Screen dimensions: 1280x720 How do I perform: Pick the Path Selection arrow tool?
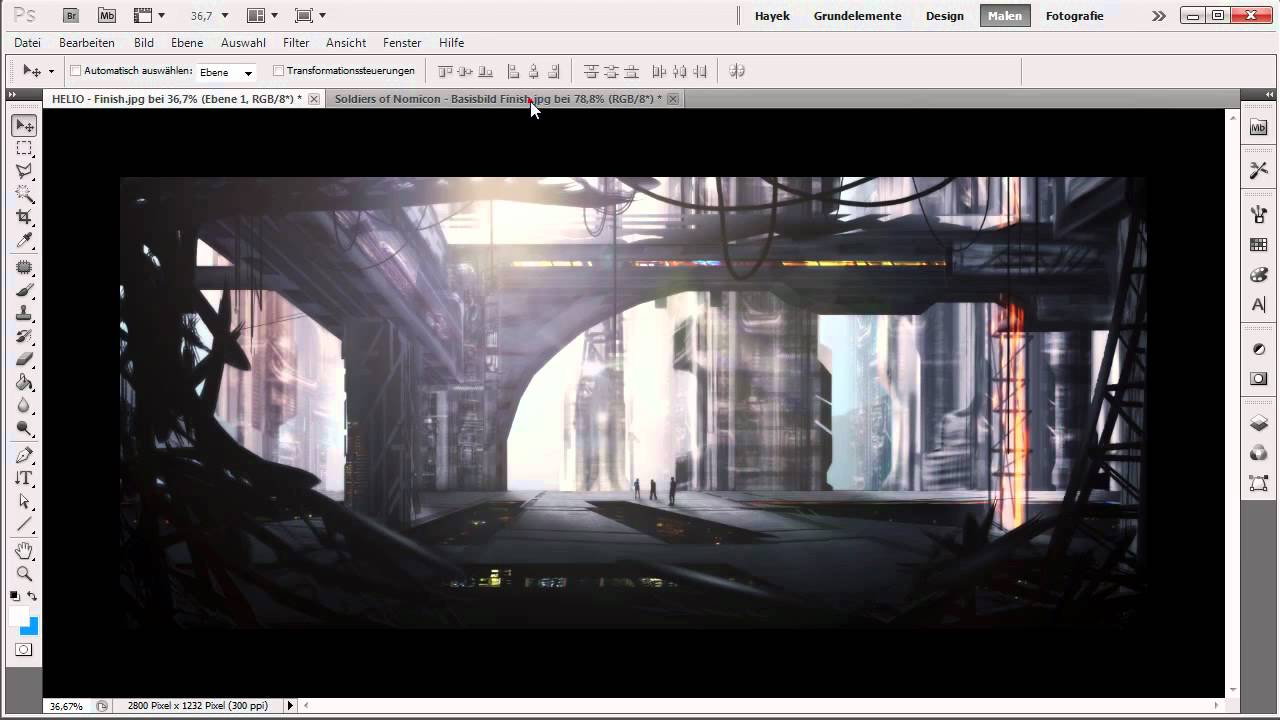24,502
